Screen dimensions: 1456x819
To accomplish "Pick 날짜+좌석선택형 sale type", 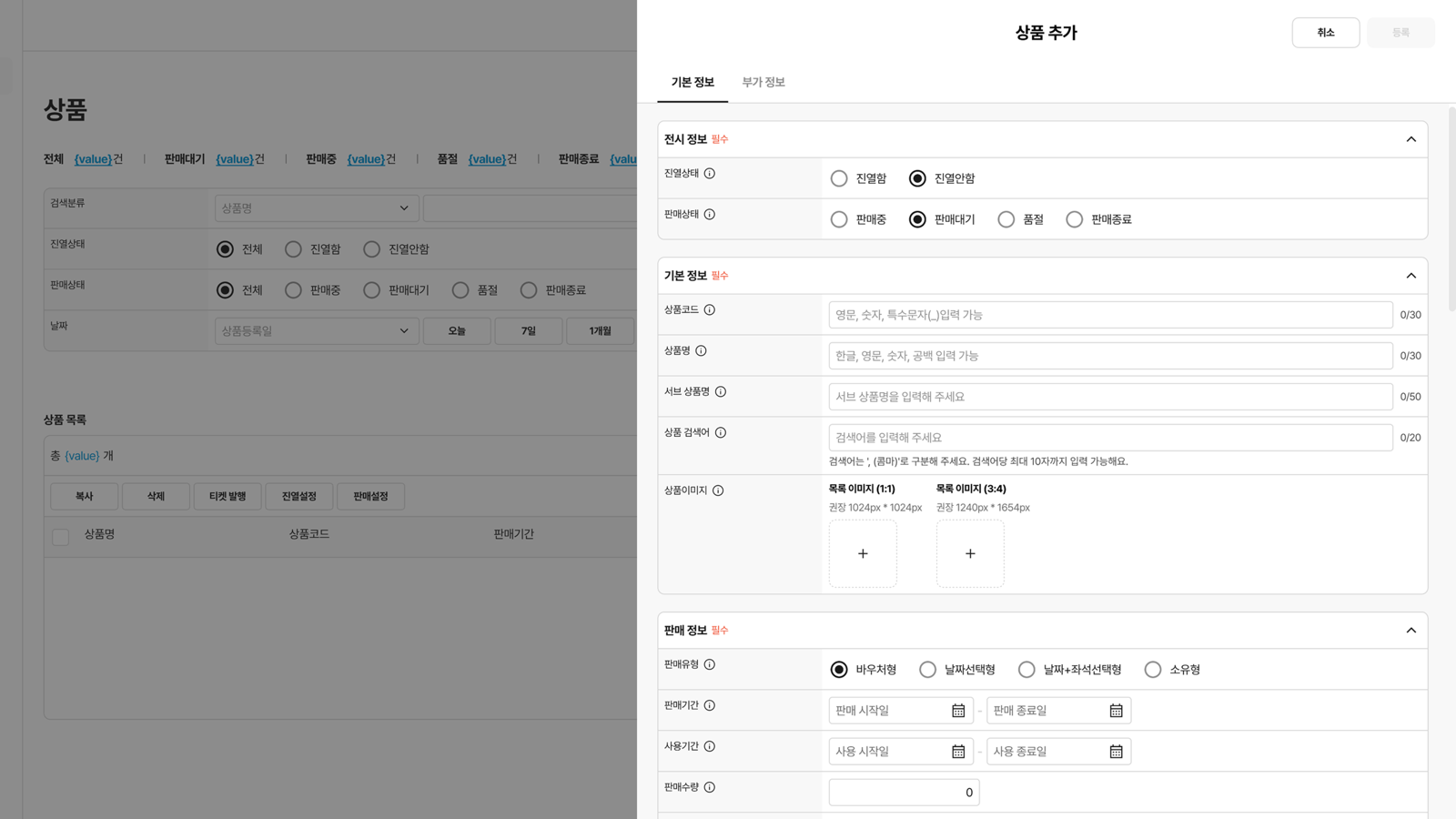I will tap(1026, 670).
